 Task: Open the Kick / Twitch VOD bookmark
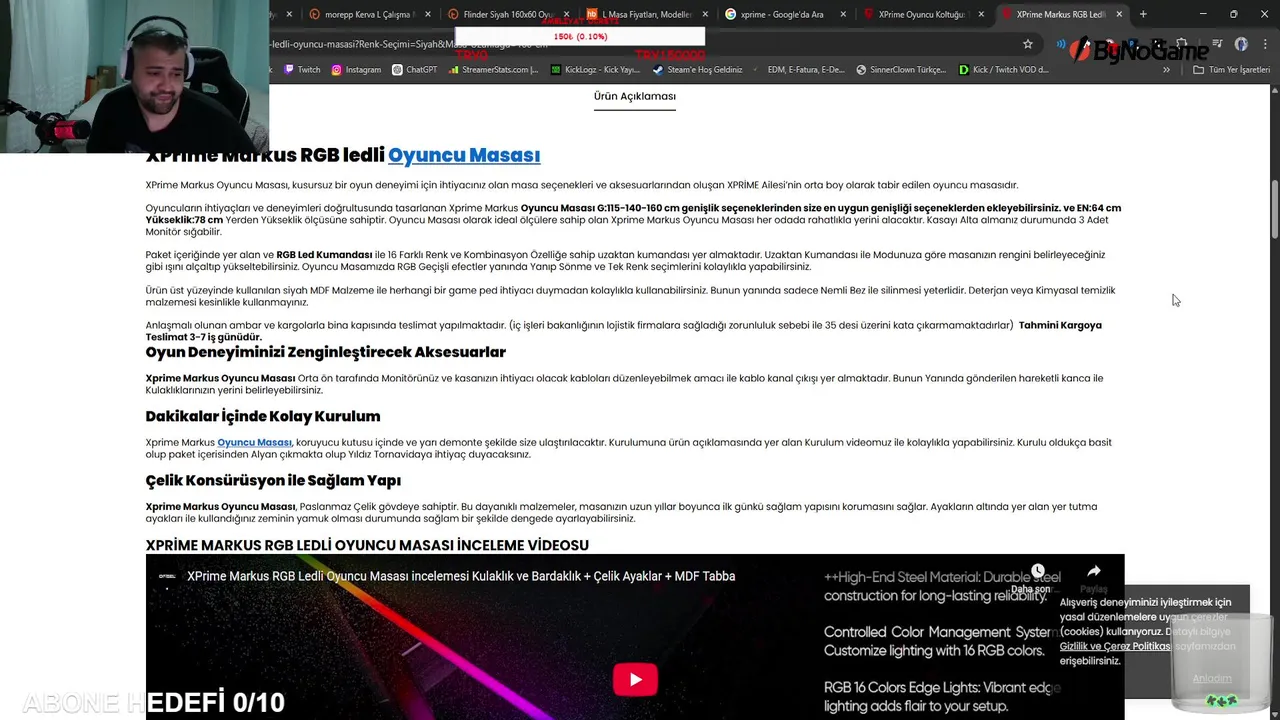[1003, 70]
